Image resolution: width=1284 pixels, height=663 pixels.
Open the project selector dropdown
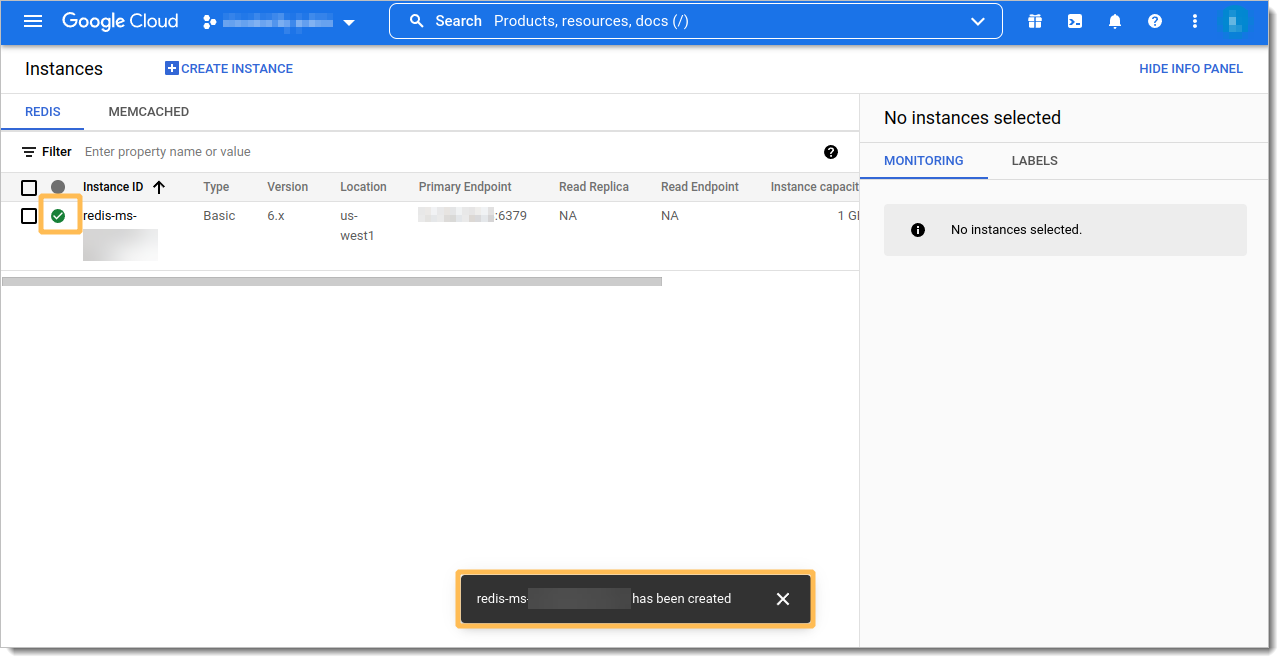tap(279, 22)
